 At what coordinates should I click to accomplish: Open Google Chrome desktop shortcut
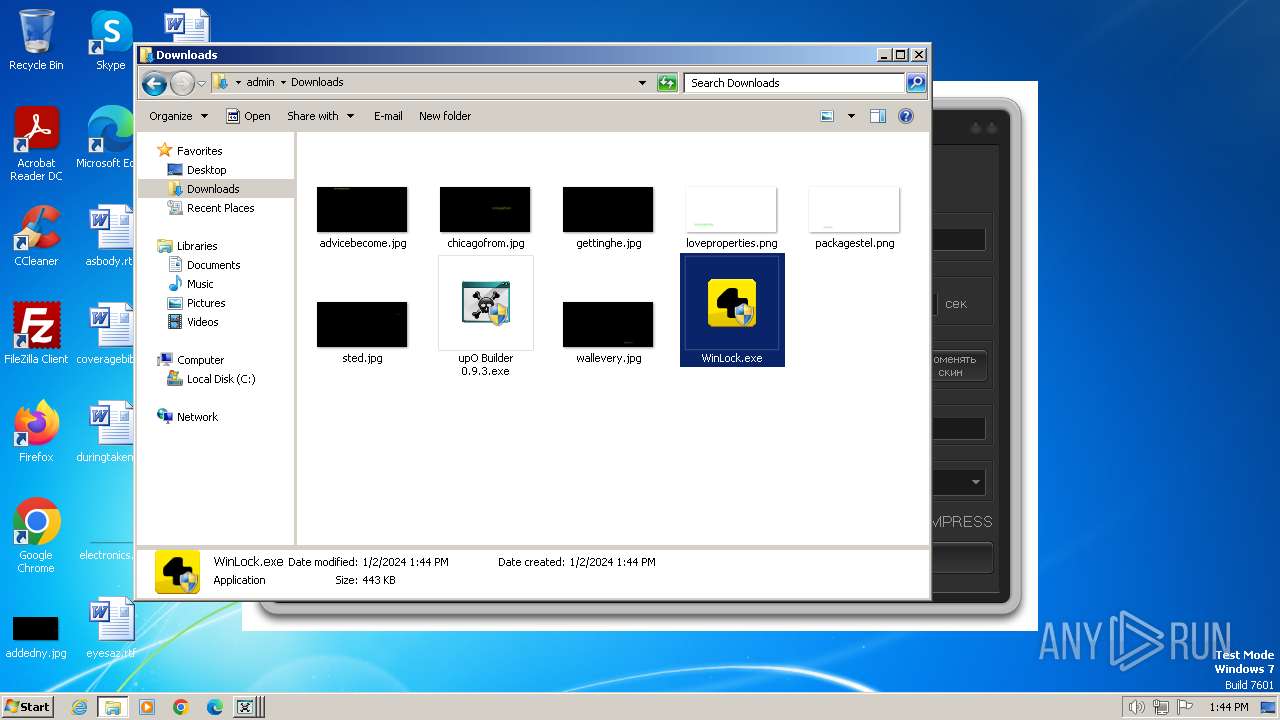pos(36,536)
